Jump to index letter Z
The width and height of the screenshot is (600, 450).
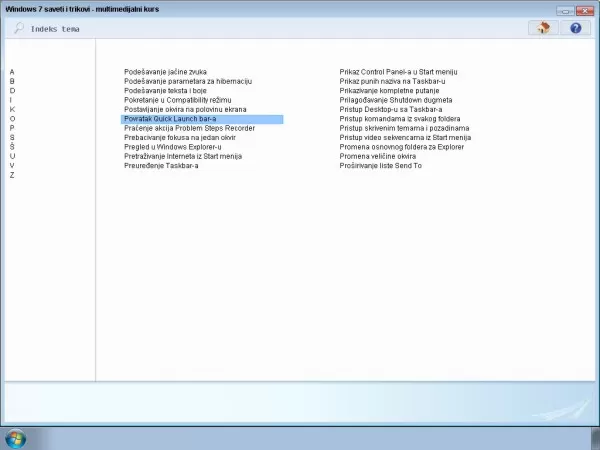click(x=12, y=175)
